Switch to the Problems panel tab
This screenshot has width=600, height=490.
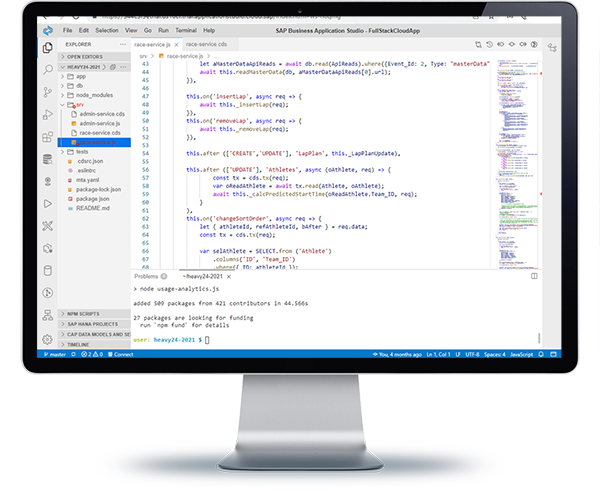[150, 276]
